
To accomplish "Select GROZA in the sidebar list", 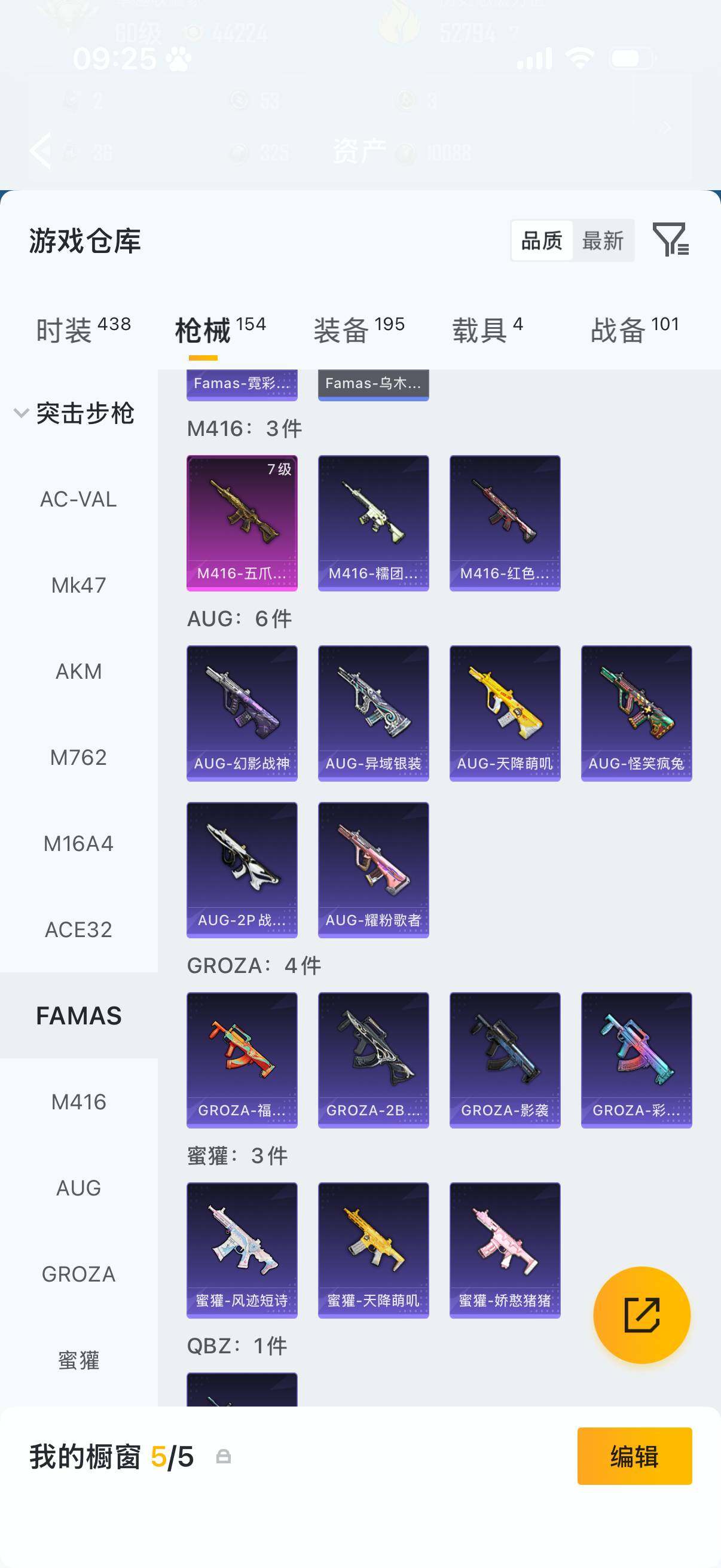I will pos(78,1274).
